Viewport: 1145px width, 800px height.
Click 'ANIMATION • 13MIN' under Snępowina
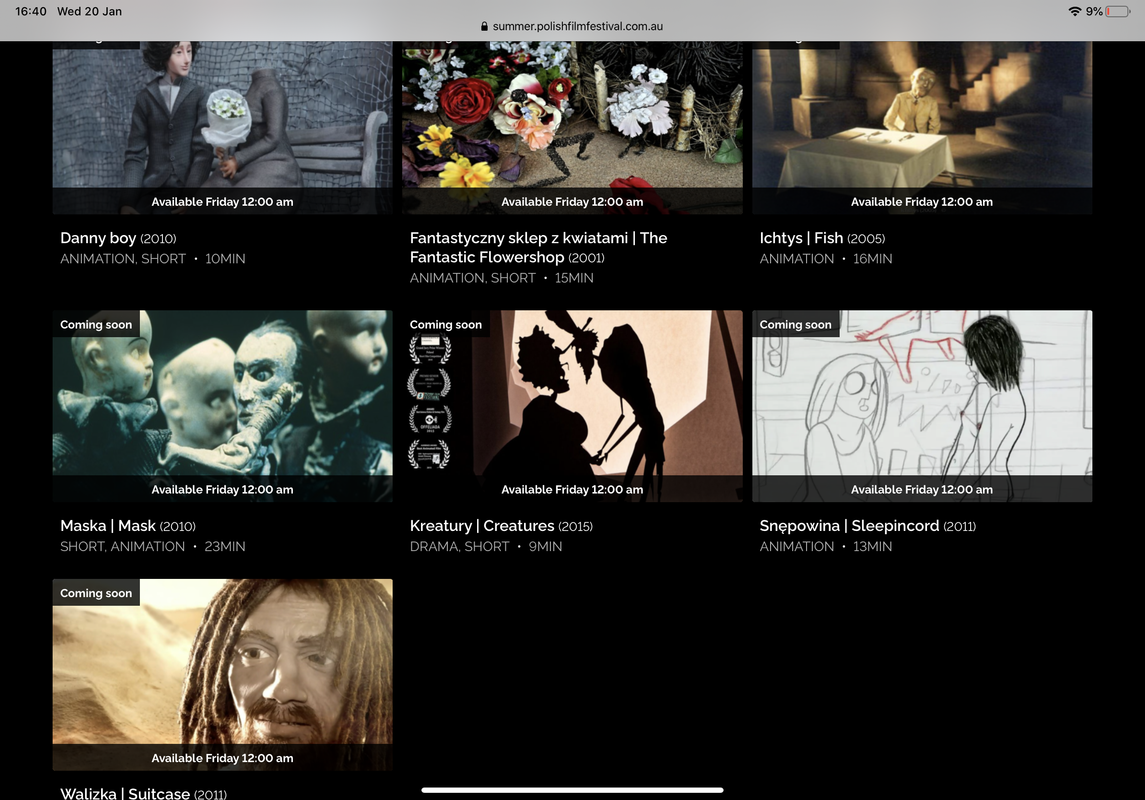(x=826, y=546)
